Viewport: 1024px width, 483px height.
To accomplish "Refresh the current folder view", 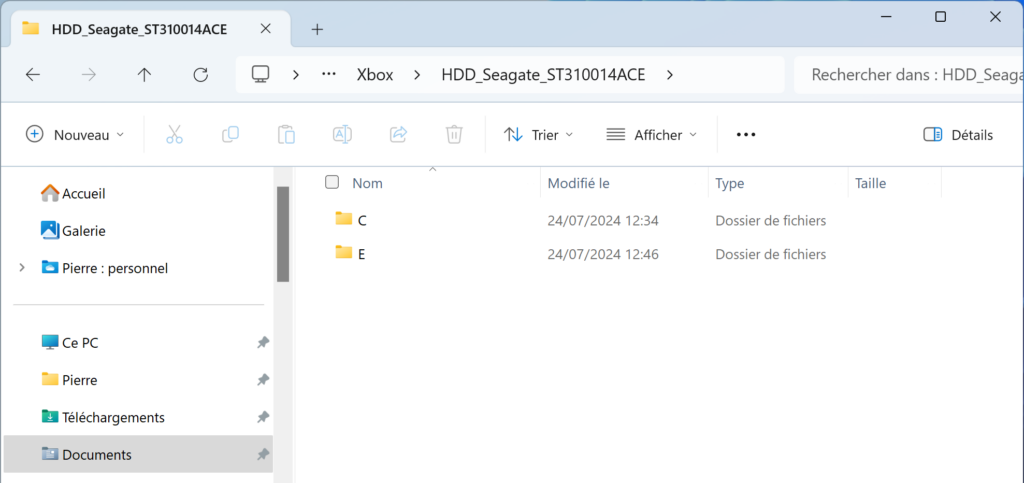I will point(200,74).
